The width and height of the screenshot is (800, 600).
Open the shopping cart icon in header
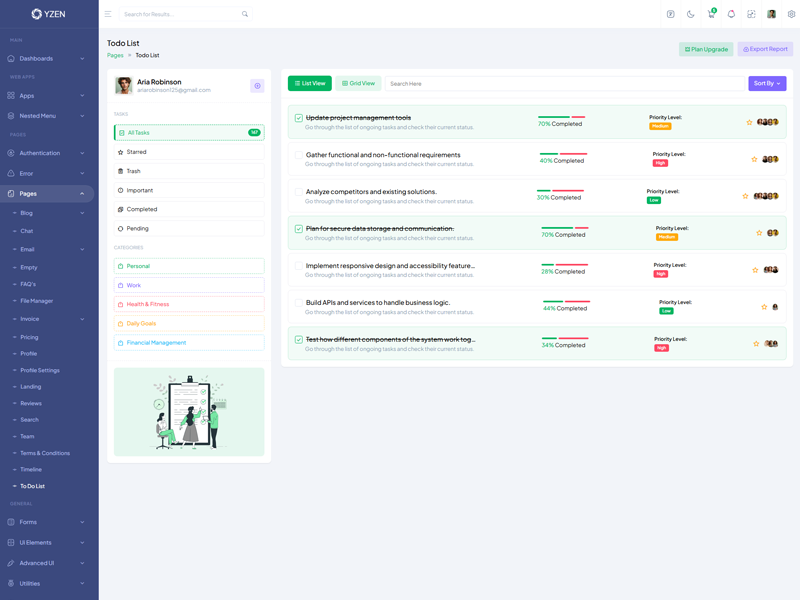coord(711,14)
